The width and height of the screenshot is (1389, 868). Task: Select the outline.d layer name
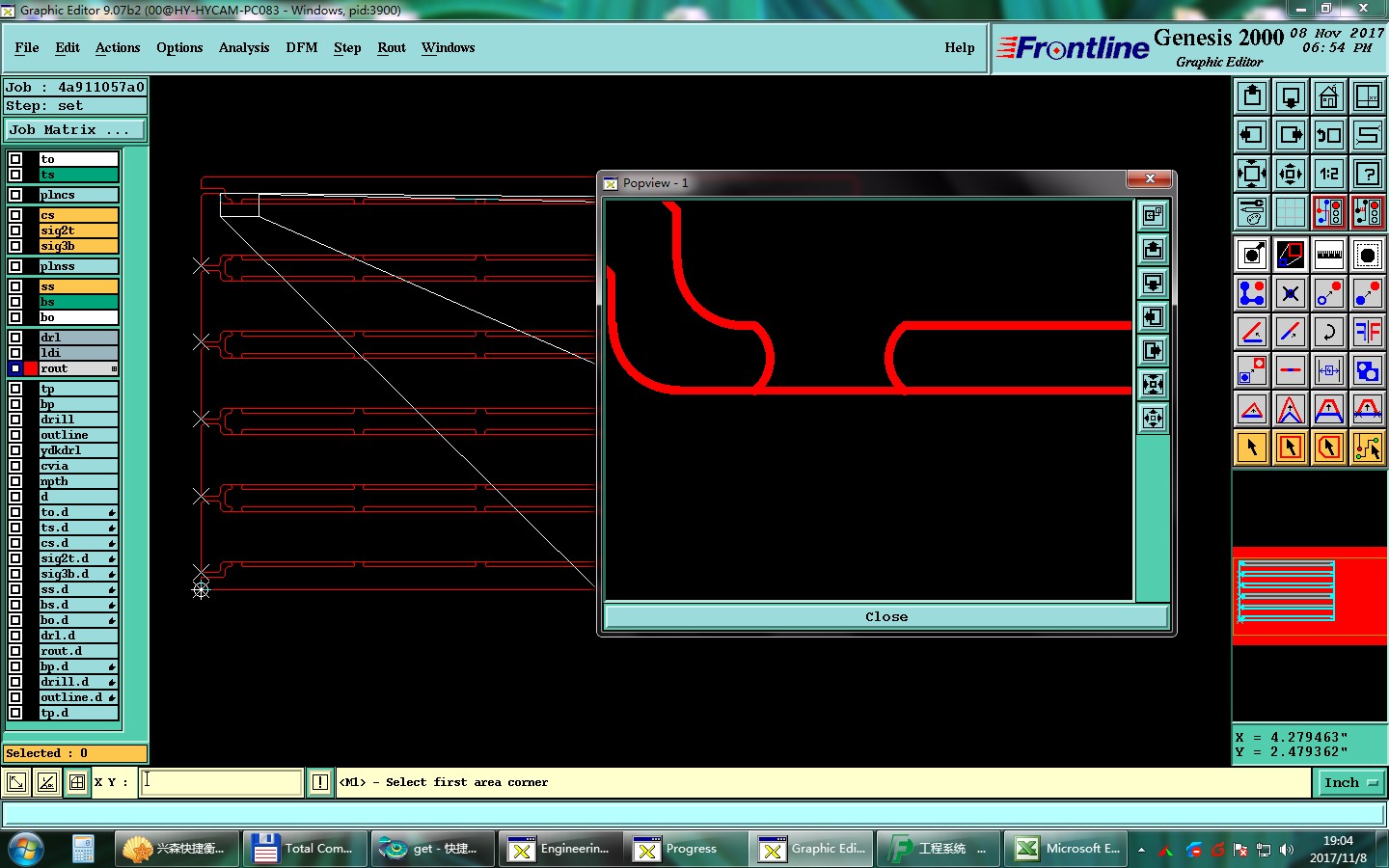[78, 697]
